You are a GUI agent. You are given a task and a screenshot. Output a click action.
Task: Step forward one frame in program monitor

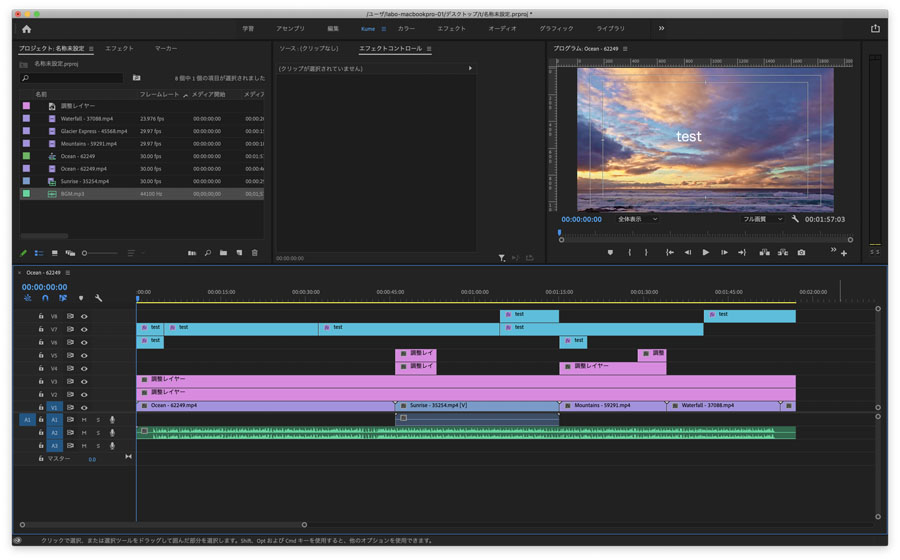(x=724, y=252)
